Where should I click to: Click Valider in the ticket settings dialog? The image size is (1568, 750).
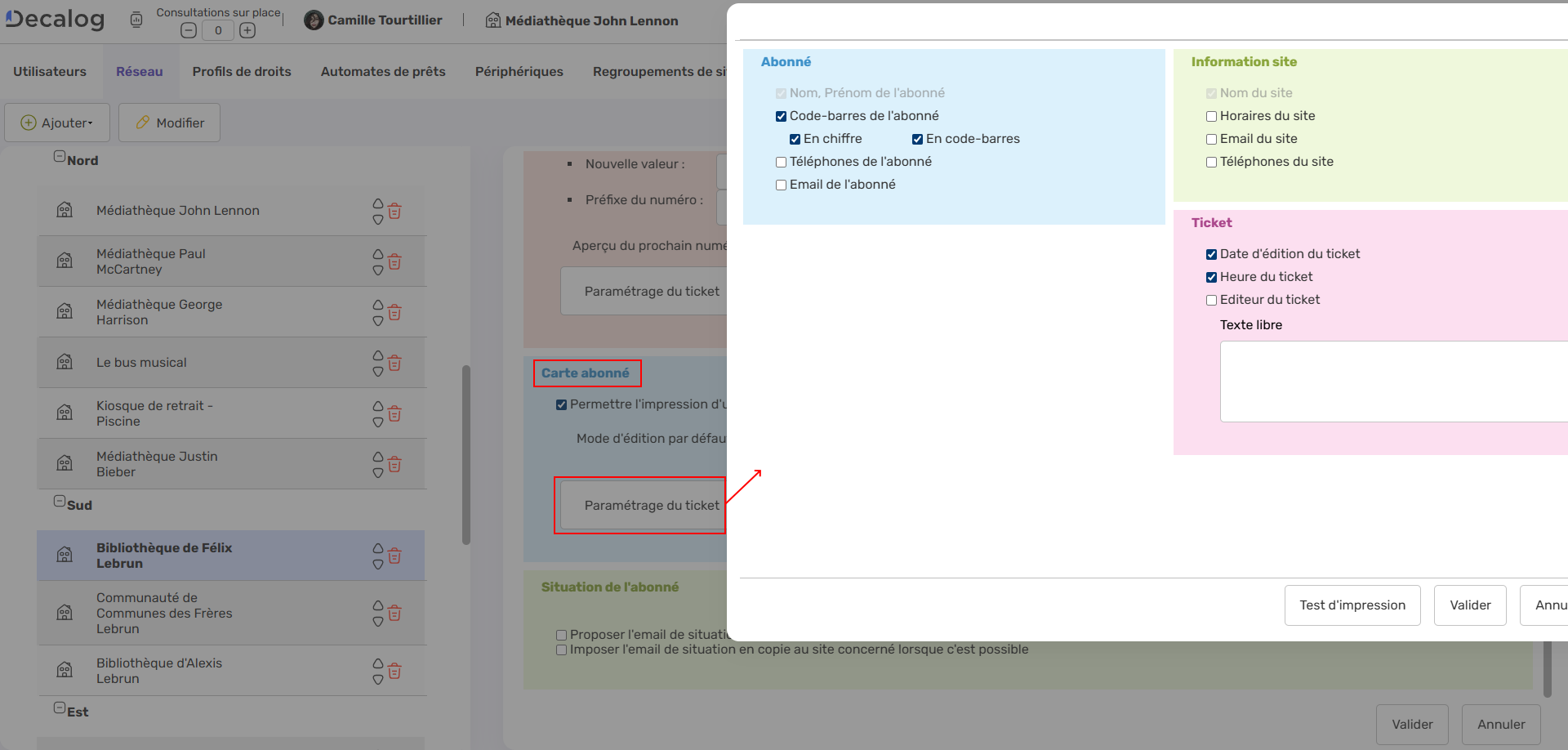tap(1469, 605)
